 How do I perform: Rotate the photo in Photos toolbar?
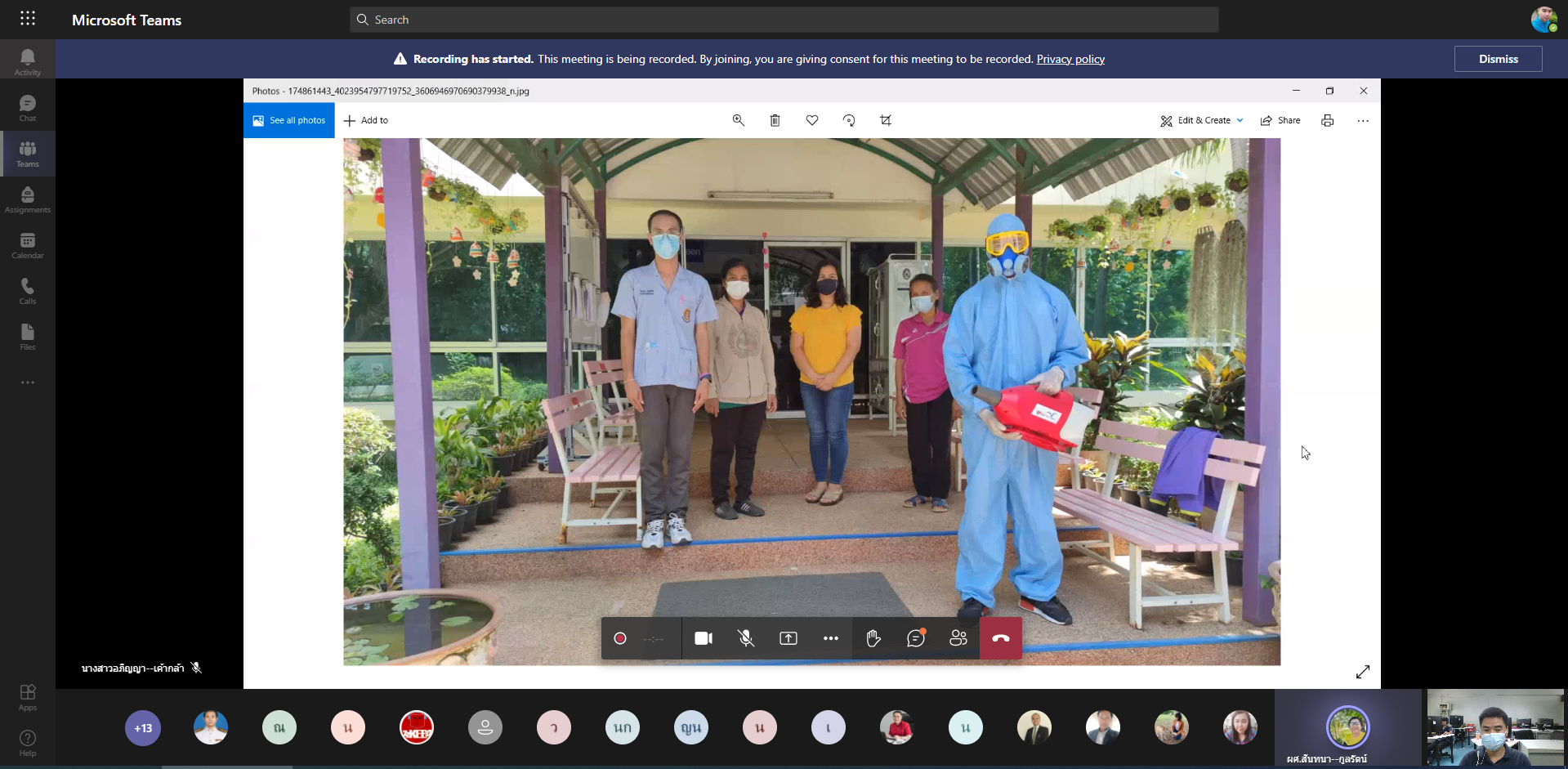point(849,120)
